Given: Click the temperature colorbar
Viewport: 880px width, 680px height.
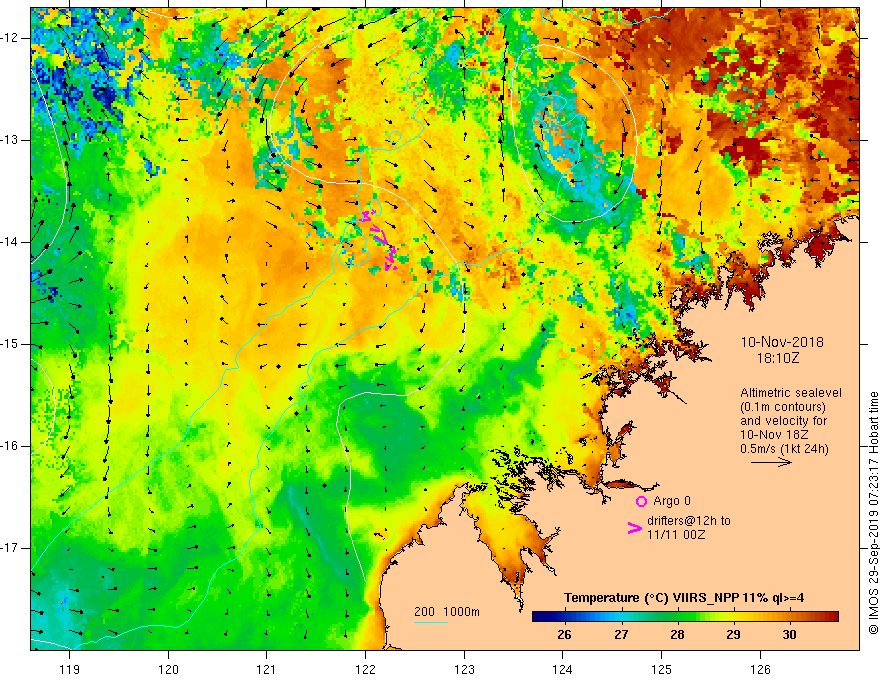Looking at the screenshot, I should (x=685, y=617).
